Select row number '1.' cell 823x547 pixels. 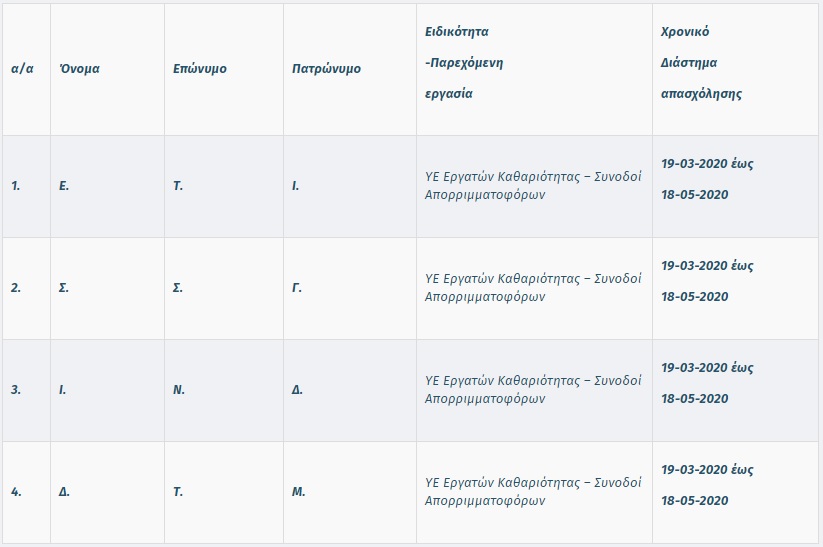[16, 186]
